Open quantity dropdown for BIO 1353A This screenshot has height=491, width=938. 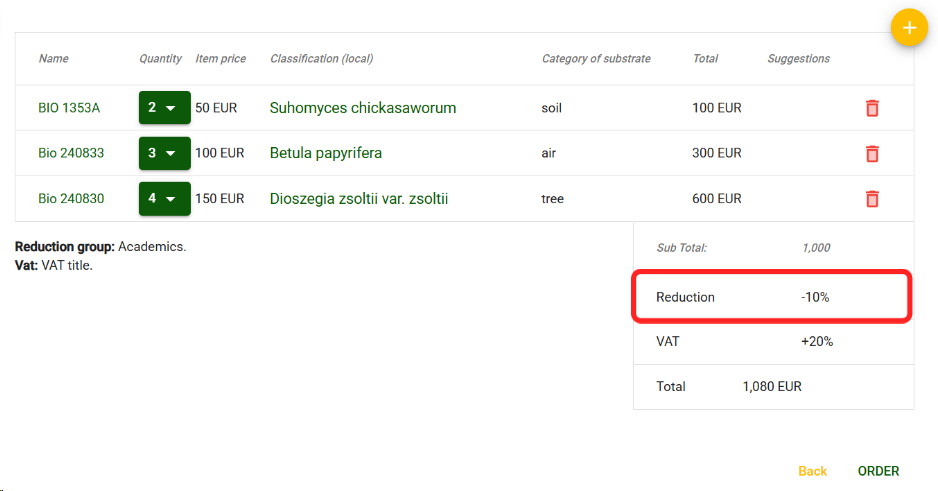(x=164, y=108)
